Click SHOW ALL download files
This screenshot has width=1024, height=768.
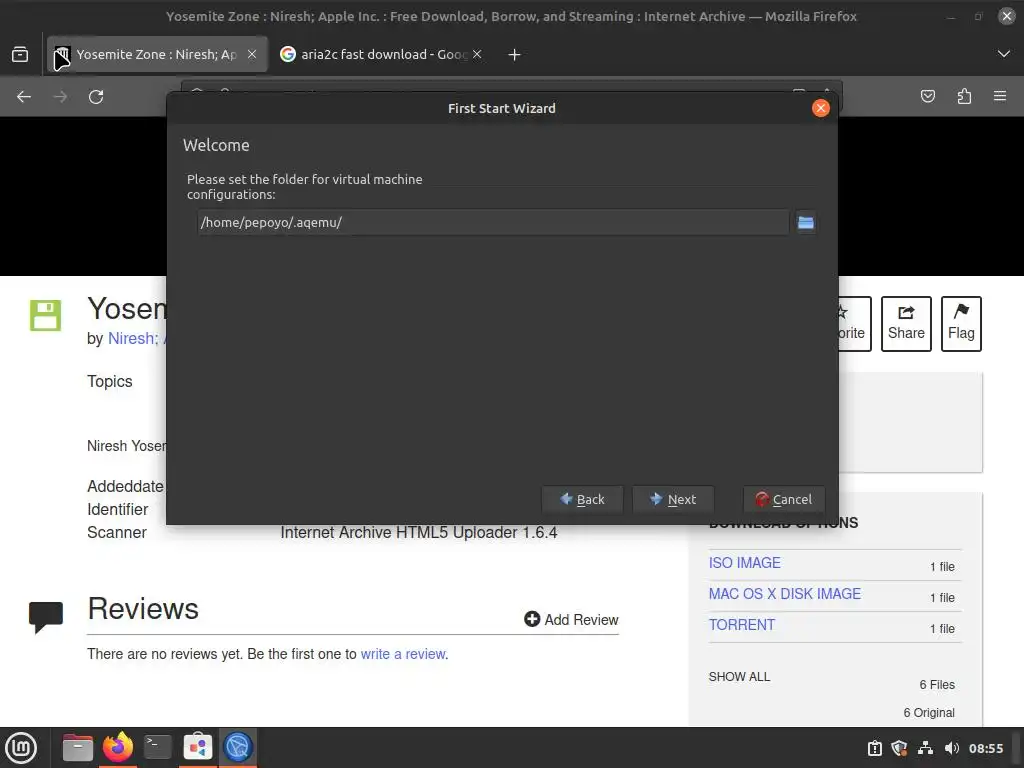pos(739,677)
